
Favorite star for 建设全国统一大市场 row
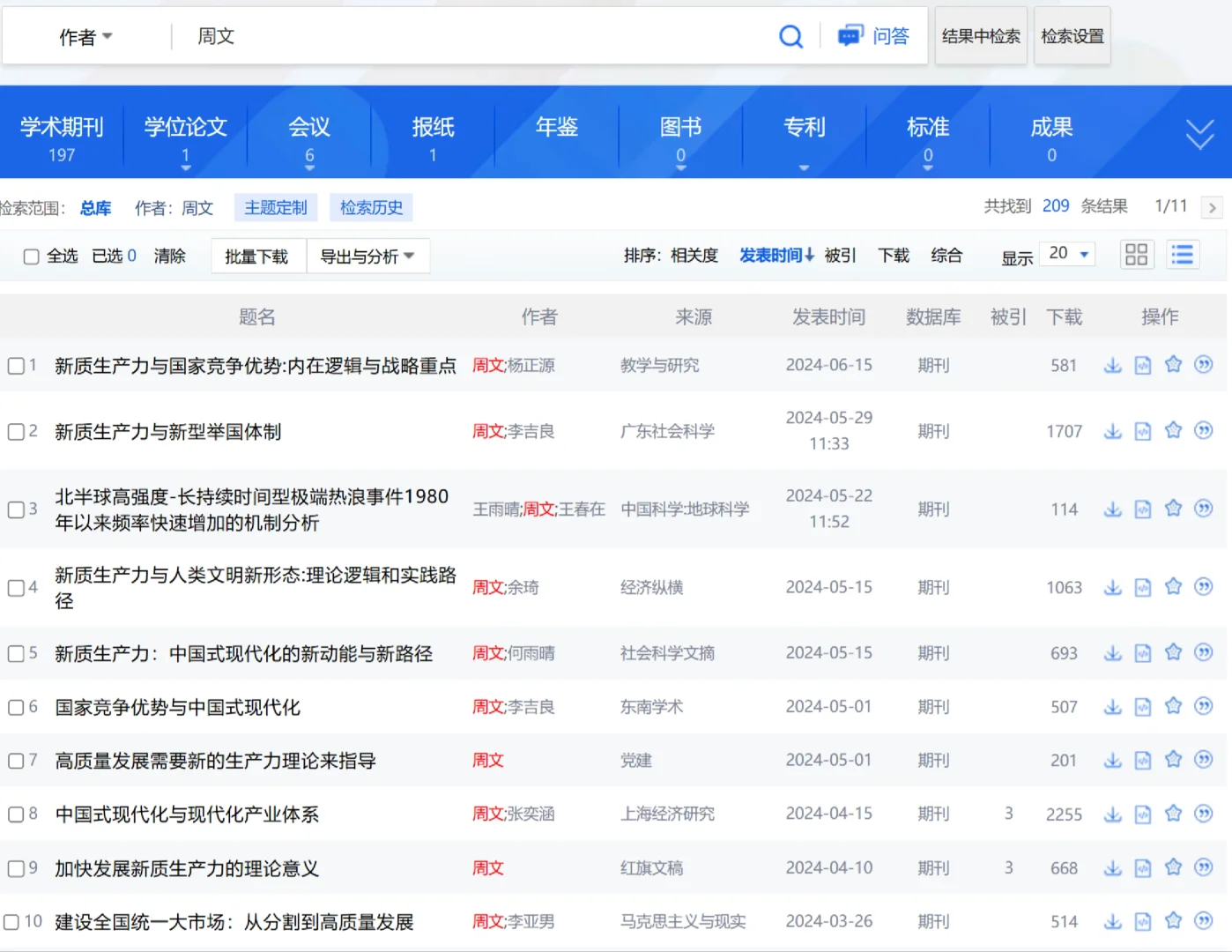coord(1173,921)
